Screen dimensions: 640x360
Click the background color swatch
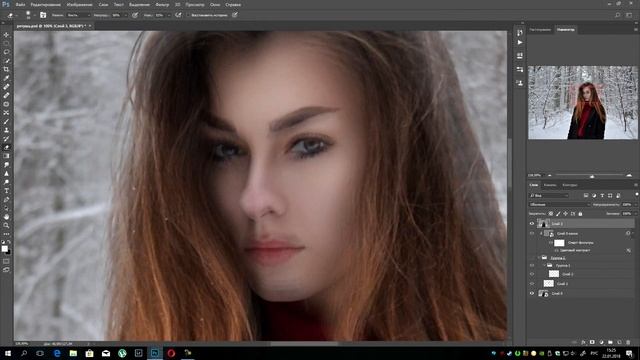[x=9, y=252]
